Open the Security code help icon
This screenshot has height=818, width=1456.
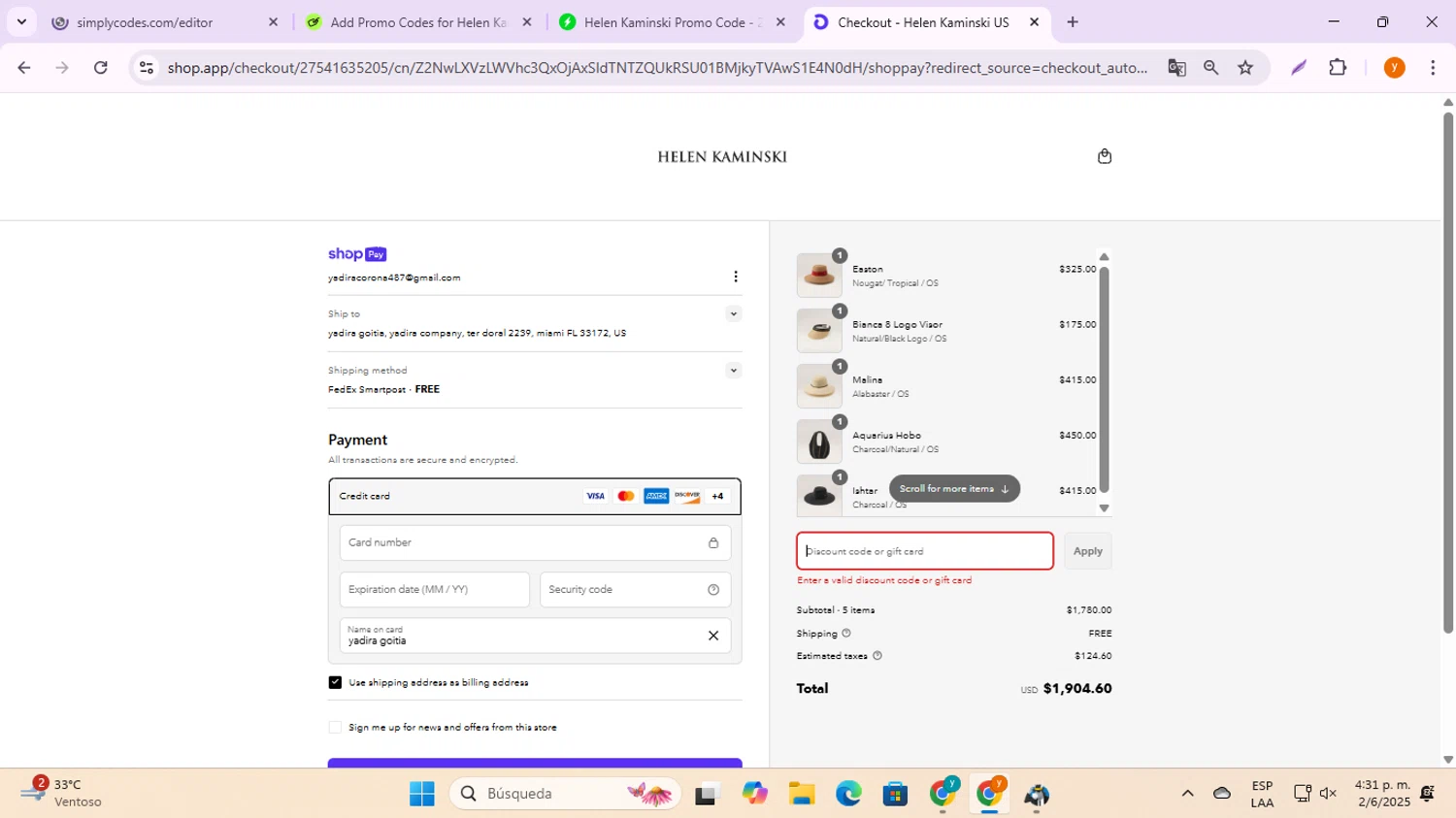(713, 589)
